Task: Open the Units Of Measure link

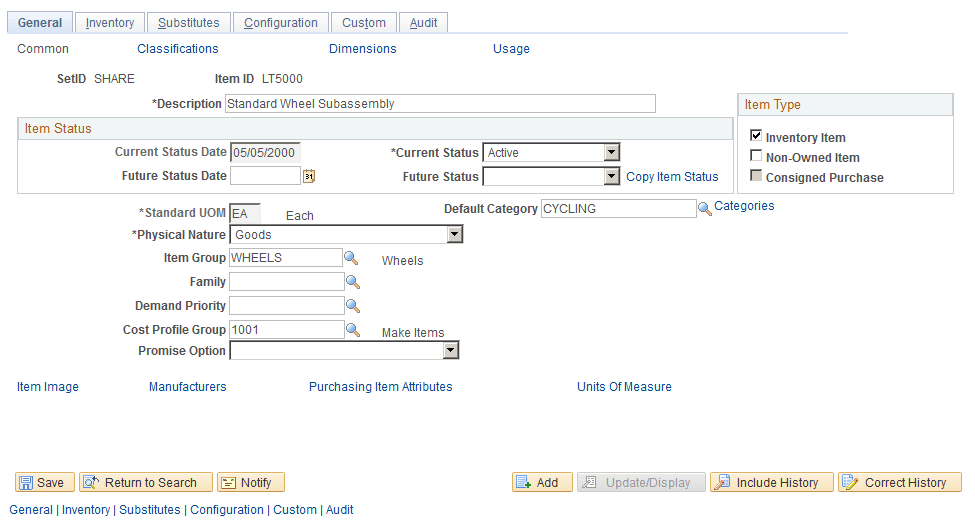Action: 624,387
